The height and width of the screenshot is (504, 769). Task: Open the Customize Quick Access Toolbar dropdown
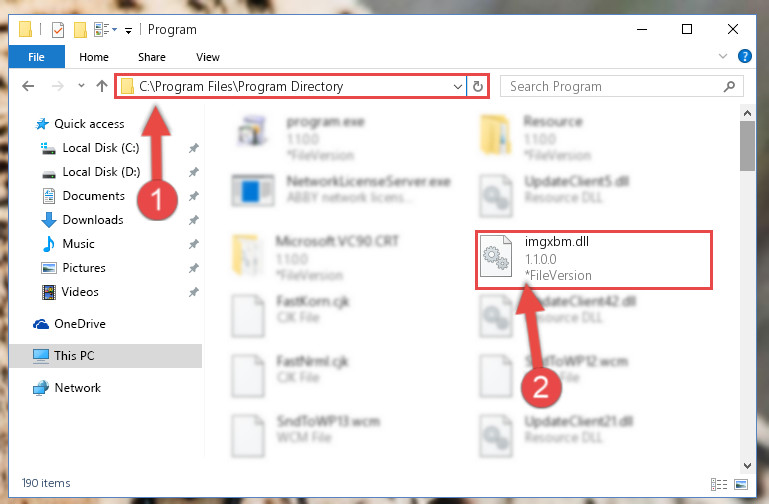click(x=128, y=30)
